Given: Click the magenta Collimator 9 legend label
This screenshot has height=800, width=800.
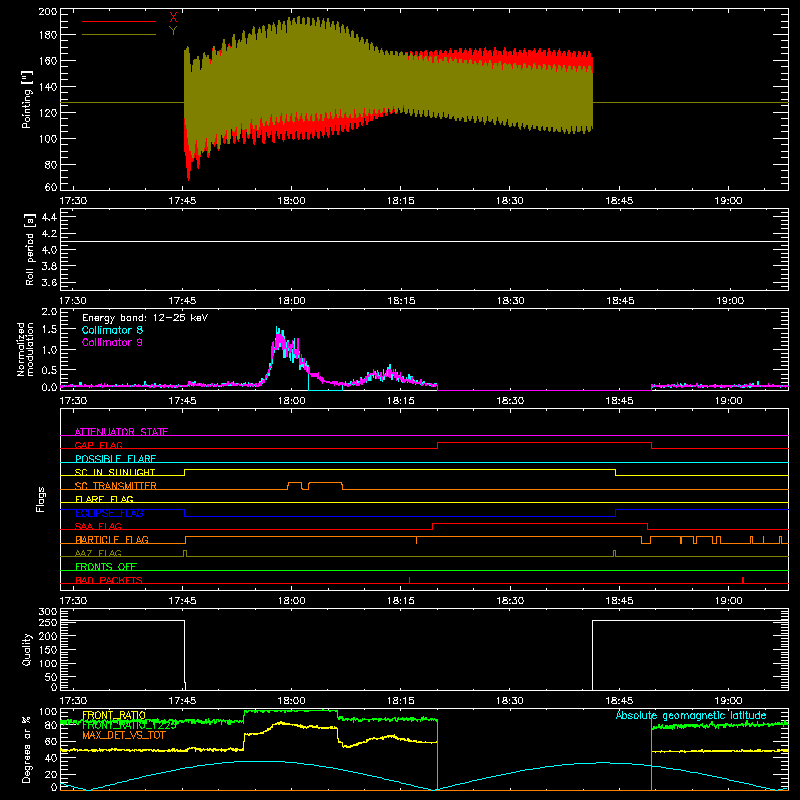Looking at the screenshot, I should coord(112,342).
